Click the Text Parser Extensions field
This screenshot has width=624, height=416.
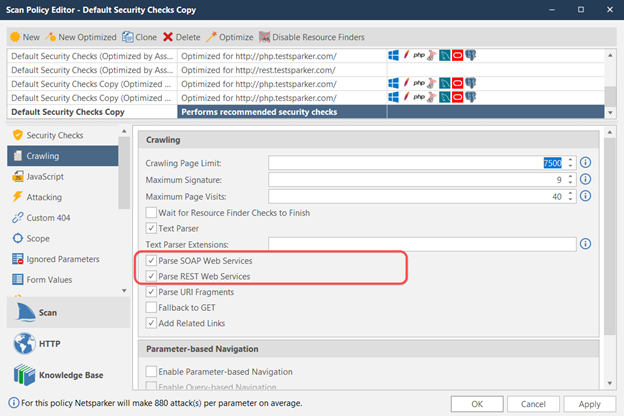[420, 244]
